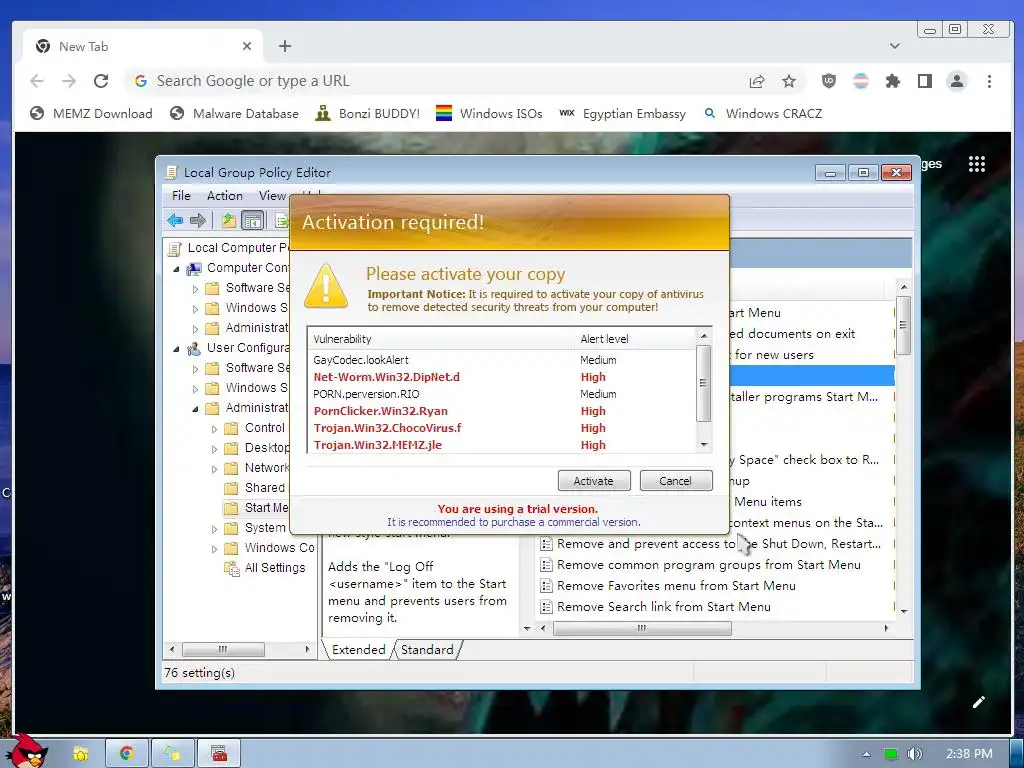Open the Bonzi BUDDY! bookmark
1024x768 pixels.
367,114
